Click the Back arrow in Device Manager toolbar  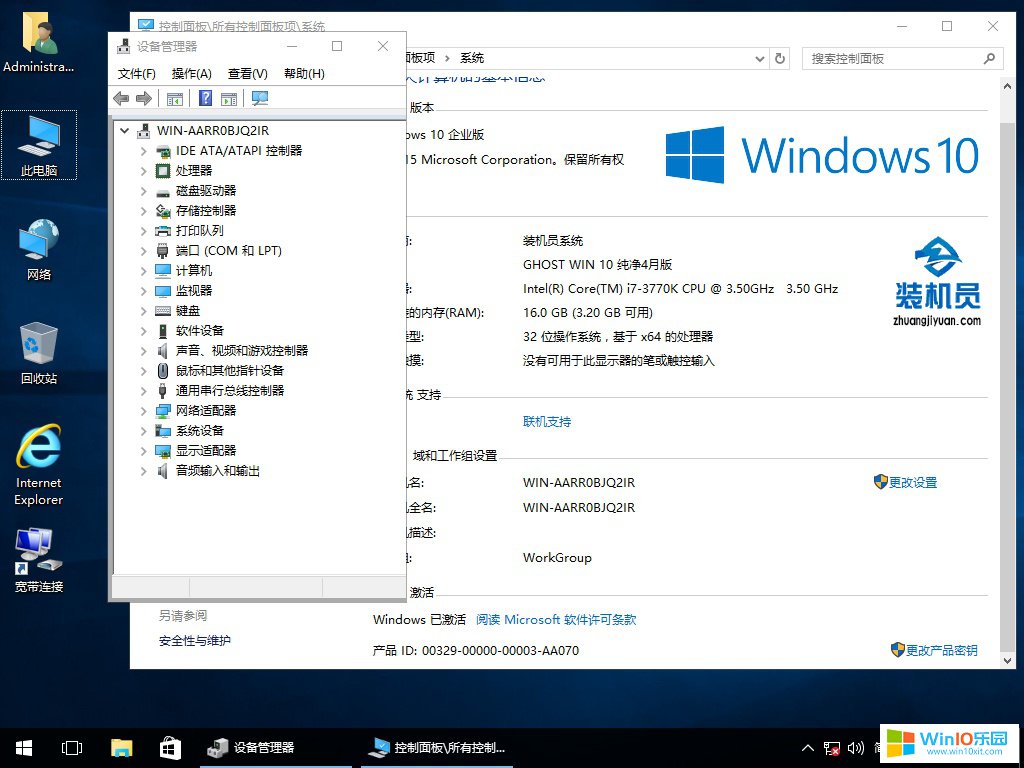tap(121, 99)
